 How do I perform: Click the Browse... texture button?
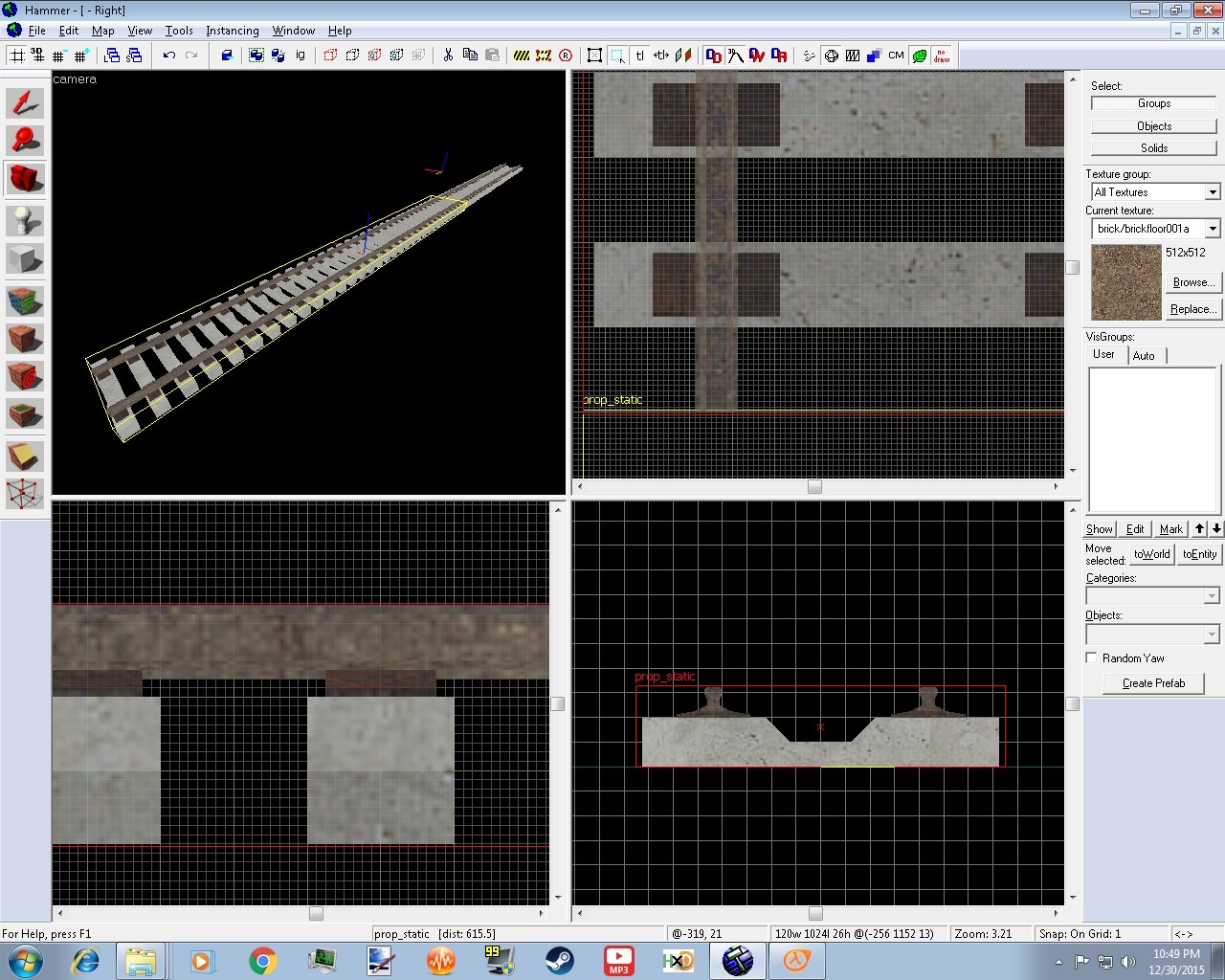[x=1193, y=282]
